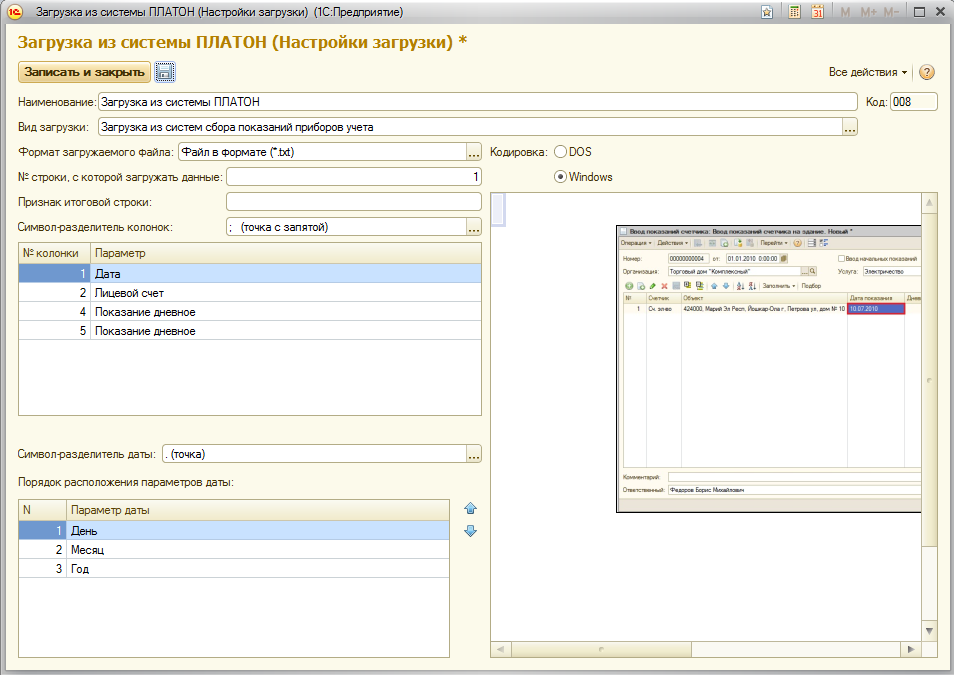
Task: Move date parameter down with the down arrow
Action: 470,531
